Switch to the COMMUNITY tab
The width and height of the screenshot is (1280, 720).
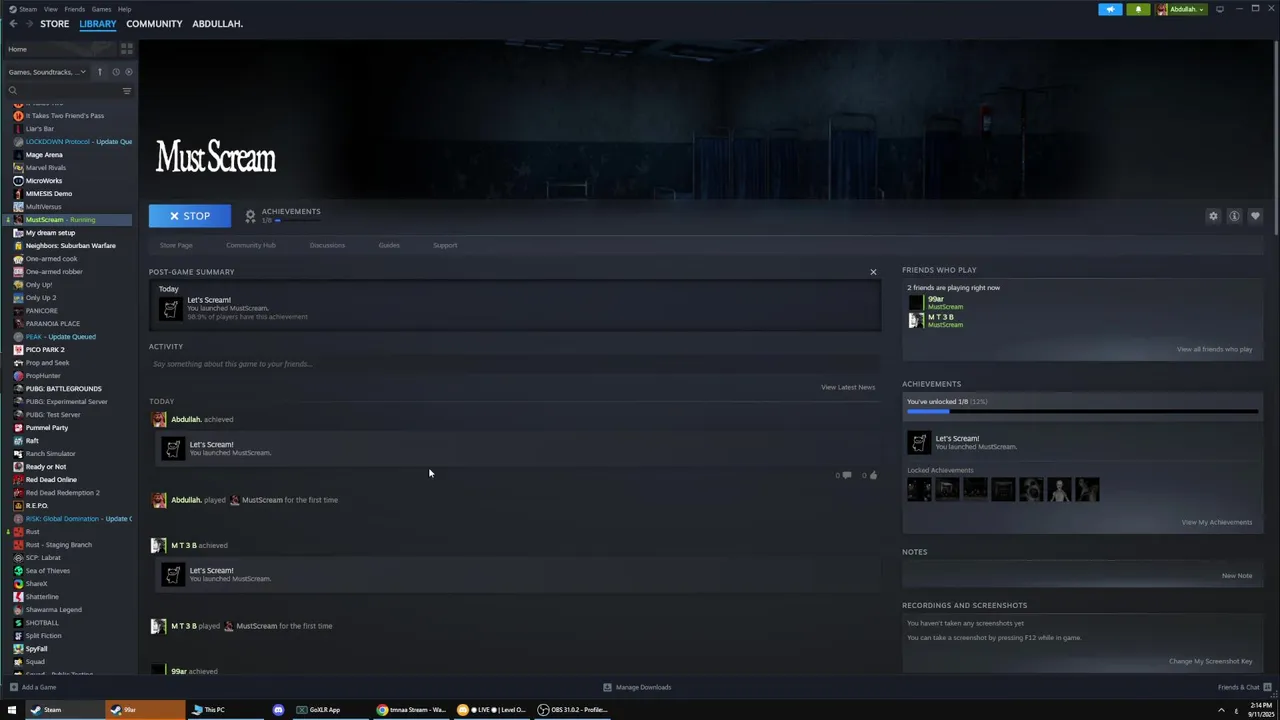(154, 23)
